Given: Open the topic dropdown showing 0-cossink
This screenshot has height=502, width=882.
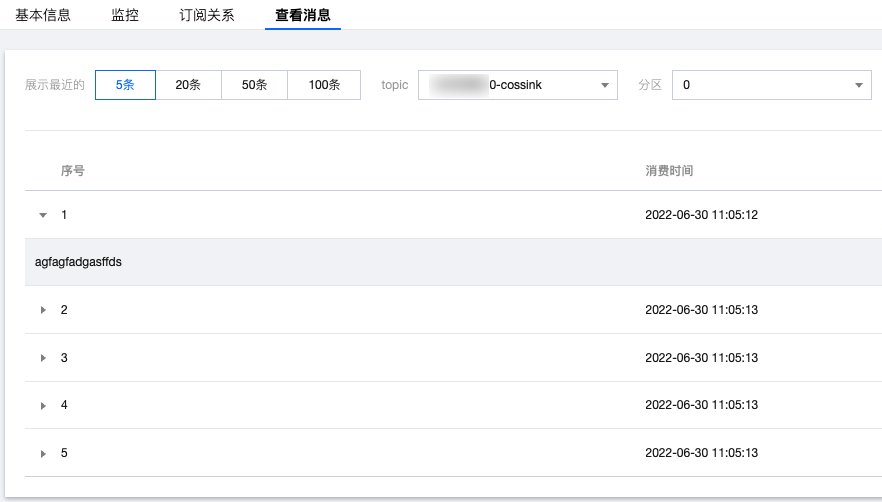Looking at the screenshot, I should pyautogui.click(x=518, y=85).
